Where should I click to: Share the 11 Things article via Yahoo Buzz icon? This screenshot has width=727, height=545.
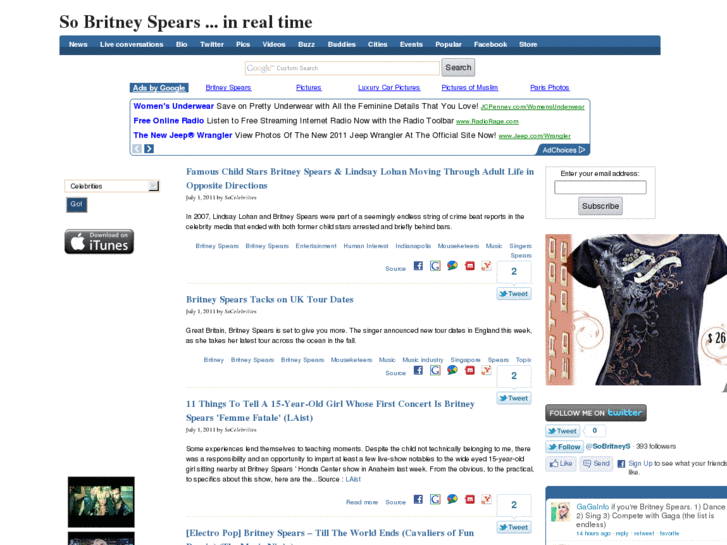(x=486, y=499)
